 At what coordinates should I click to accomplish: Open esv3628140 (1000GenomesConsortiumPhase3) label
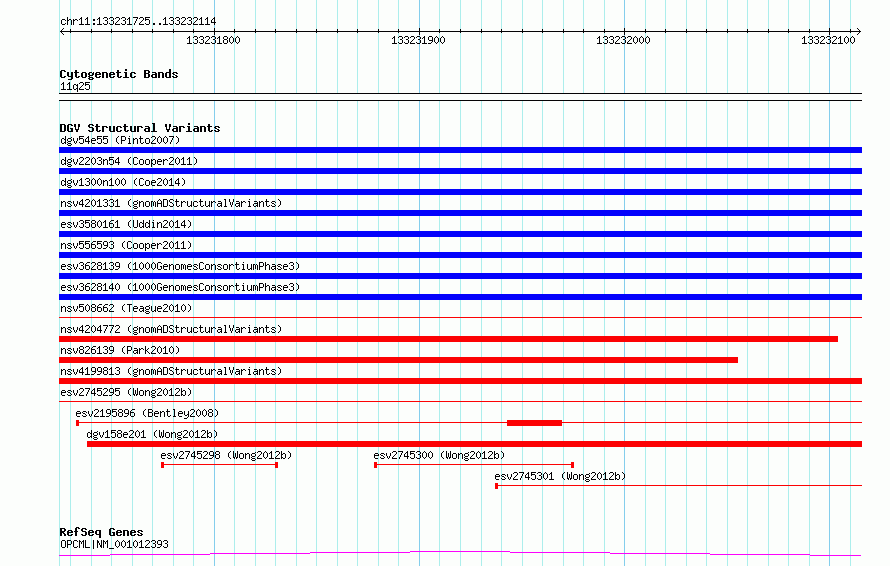pyautogui.click(x=180, y=287)
